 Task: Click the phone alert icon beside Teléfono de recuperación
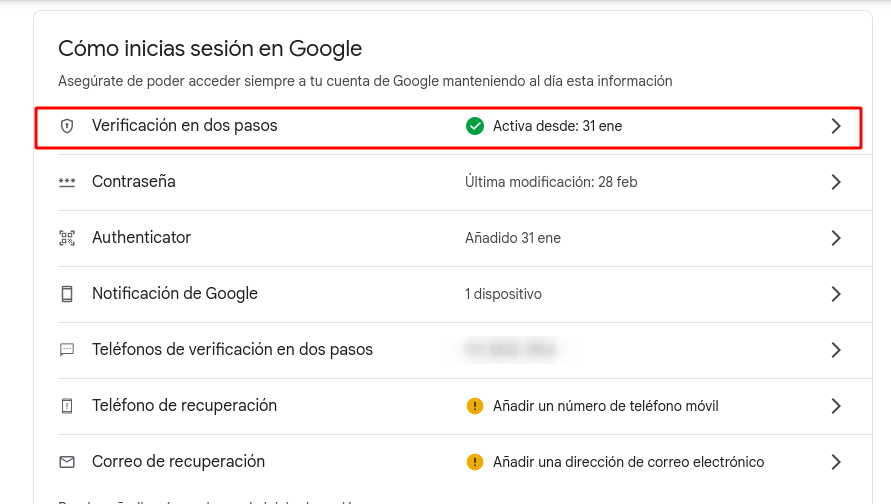pyautogui.click(x=67, y=406)
